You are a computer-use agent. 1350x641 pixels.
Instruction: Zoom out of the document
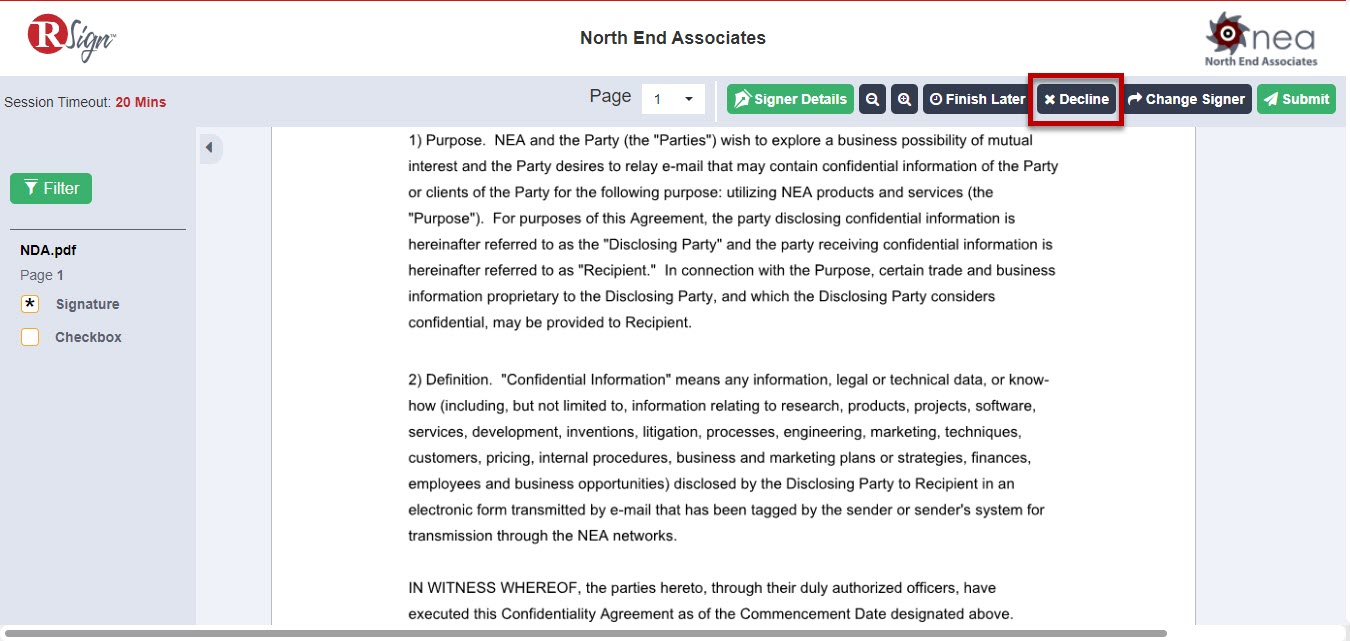[x=872, y=99]
